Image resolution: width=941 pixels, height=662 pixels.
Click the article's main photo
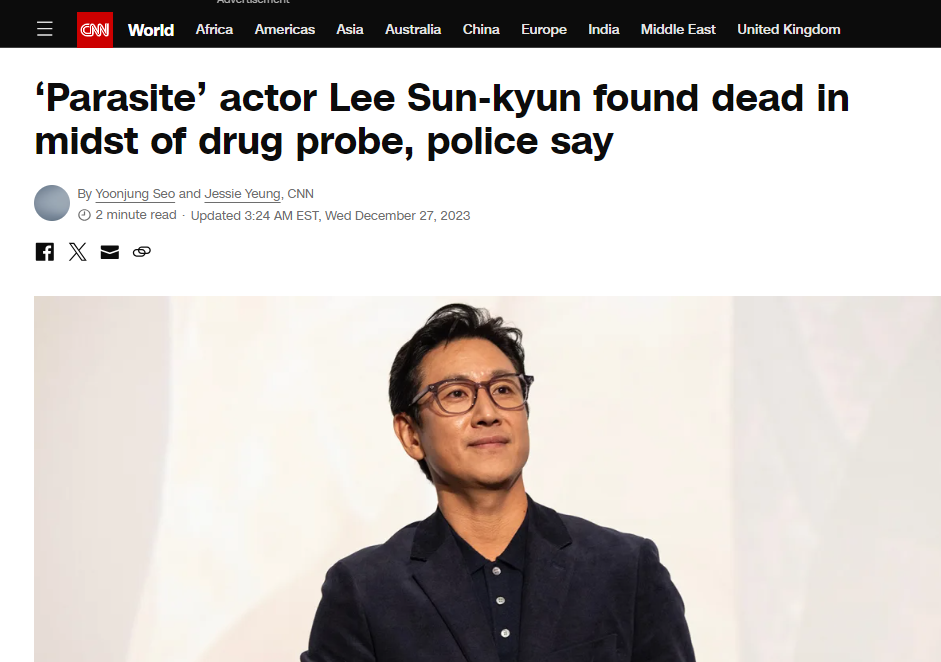[x=487, y=479]
